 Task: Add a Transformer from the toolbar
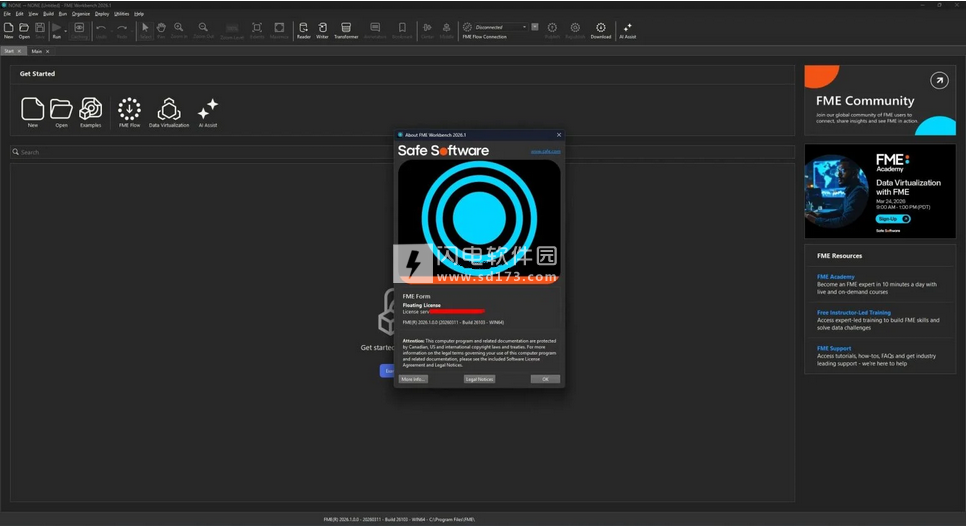coord(345,29)
